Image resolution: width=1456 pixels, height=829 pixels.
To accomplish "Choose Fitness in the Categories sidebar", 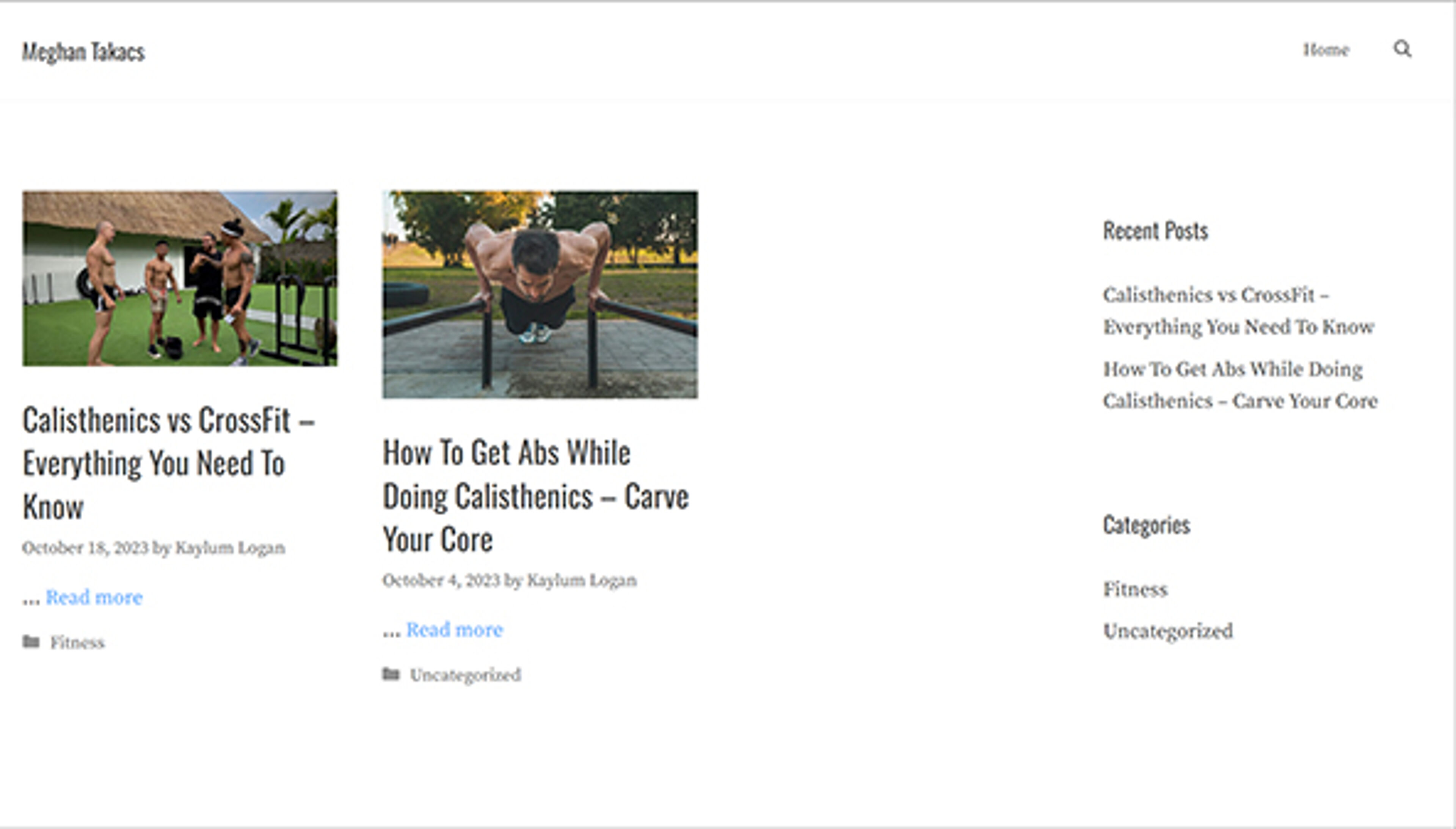I will point(1135,589).
